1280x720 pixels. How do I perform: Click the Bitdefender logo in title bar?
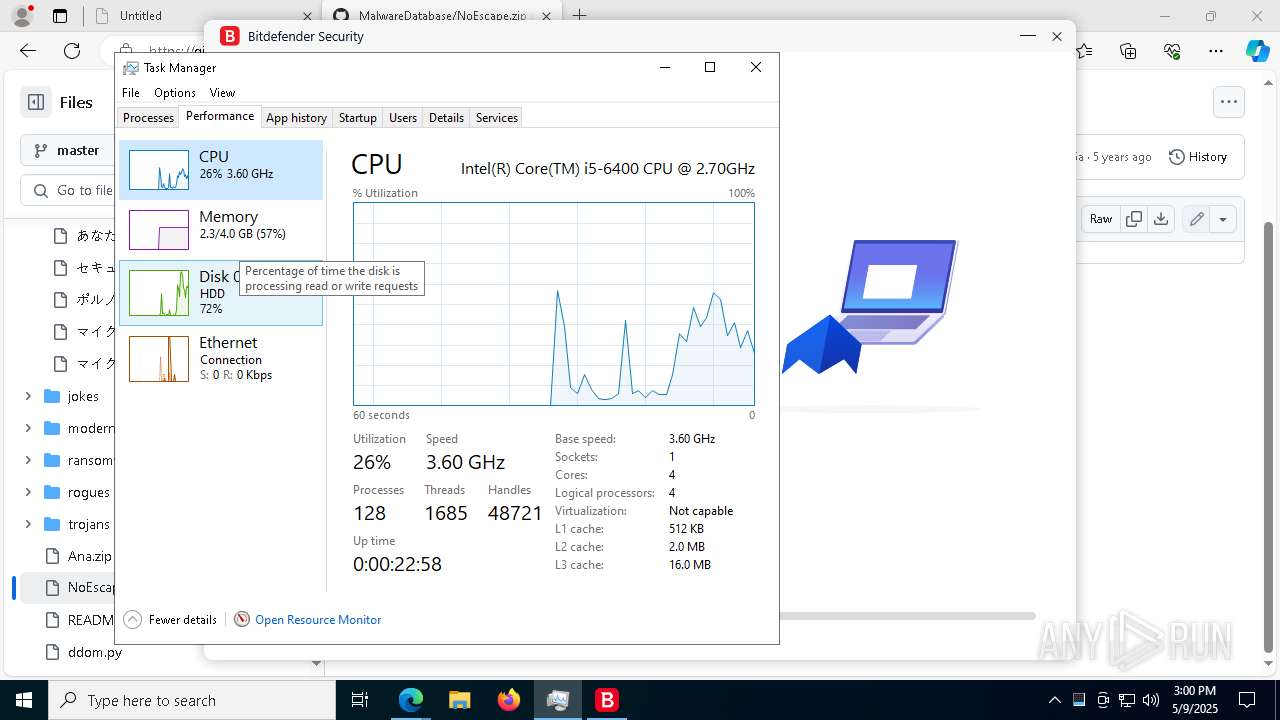coord(230,36)
